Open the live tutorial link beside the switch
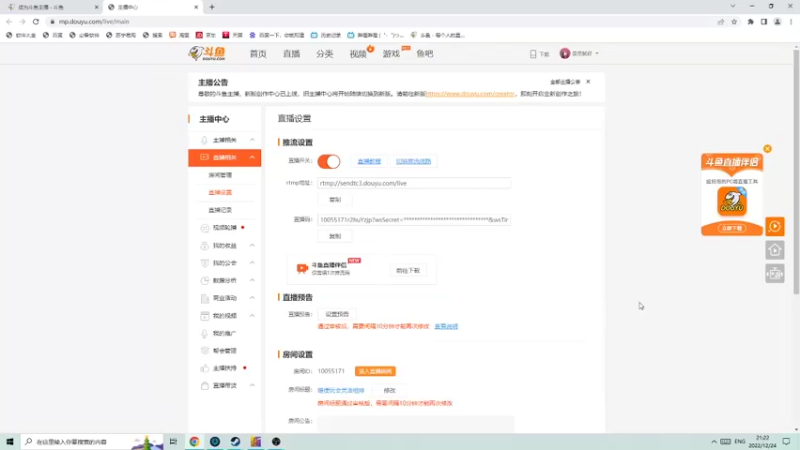 (x=369, y=161)
